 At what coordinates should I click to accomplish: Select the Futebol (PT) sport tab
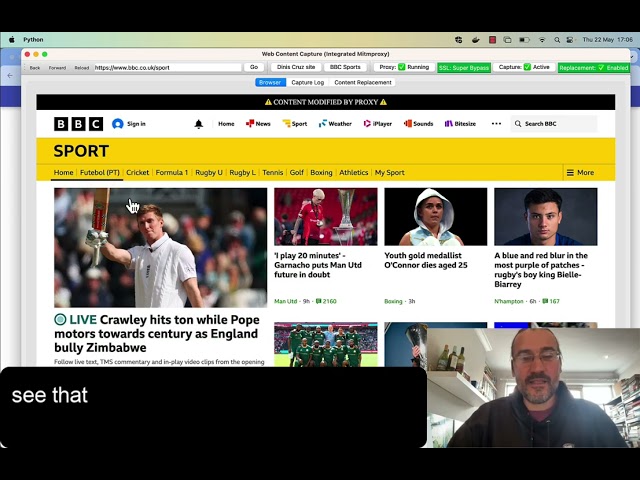100,173
